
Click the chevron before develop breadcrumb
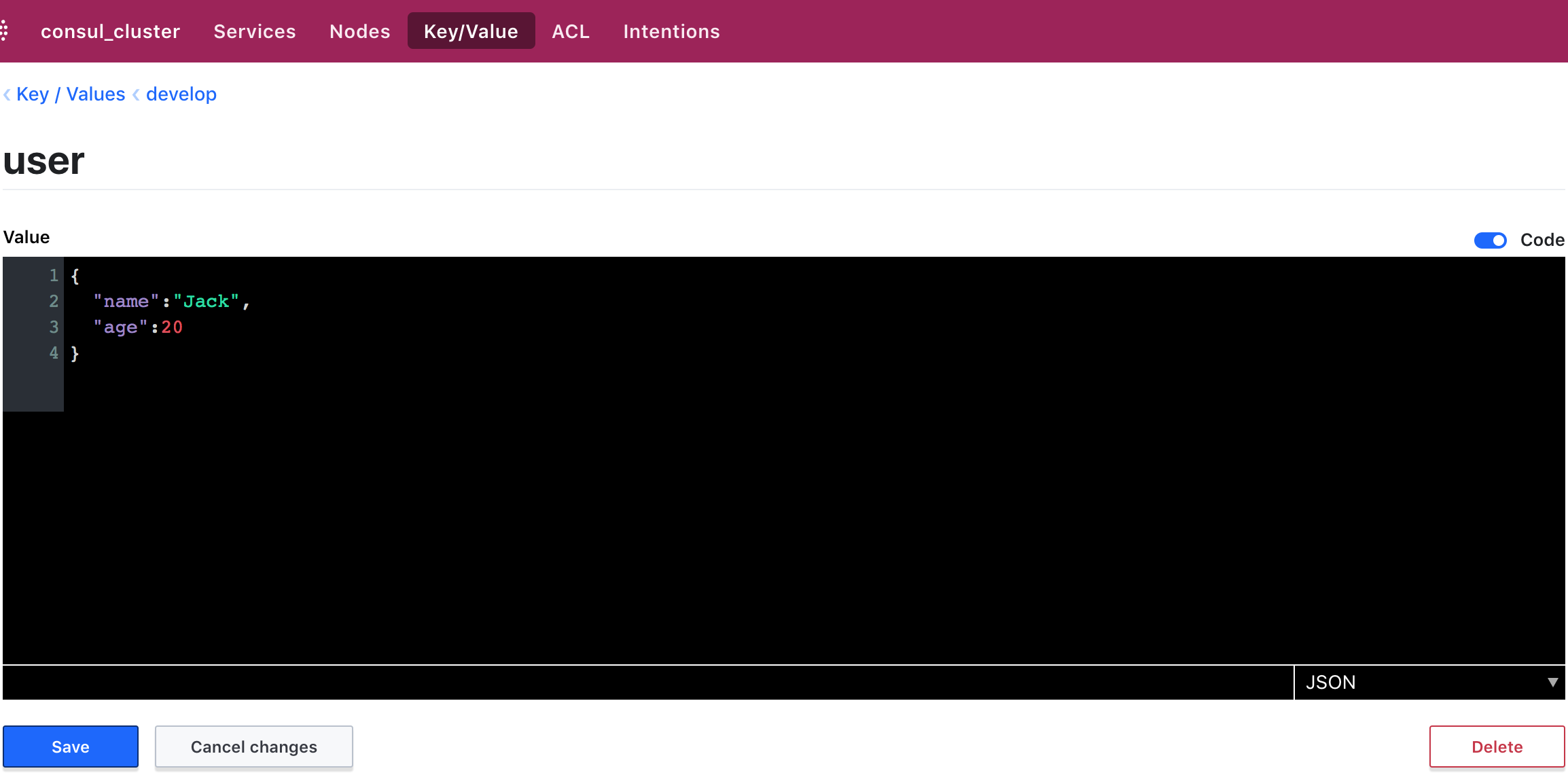pos(136,94)
